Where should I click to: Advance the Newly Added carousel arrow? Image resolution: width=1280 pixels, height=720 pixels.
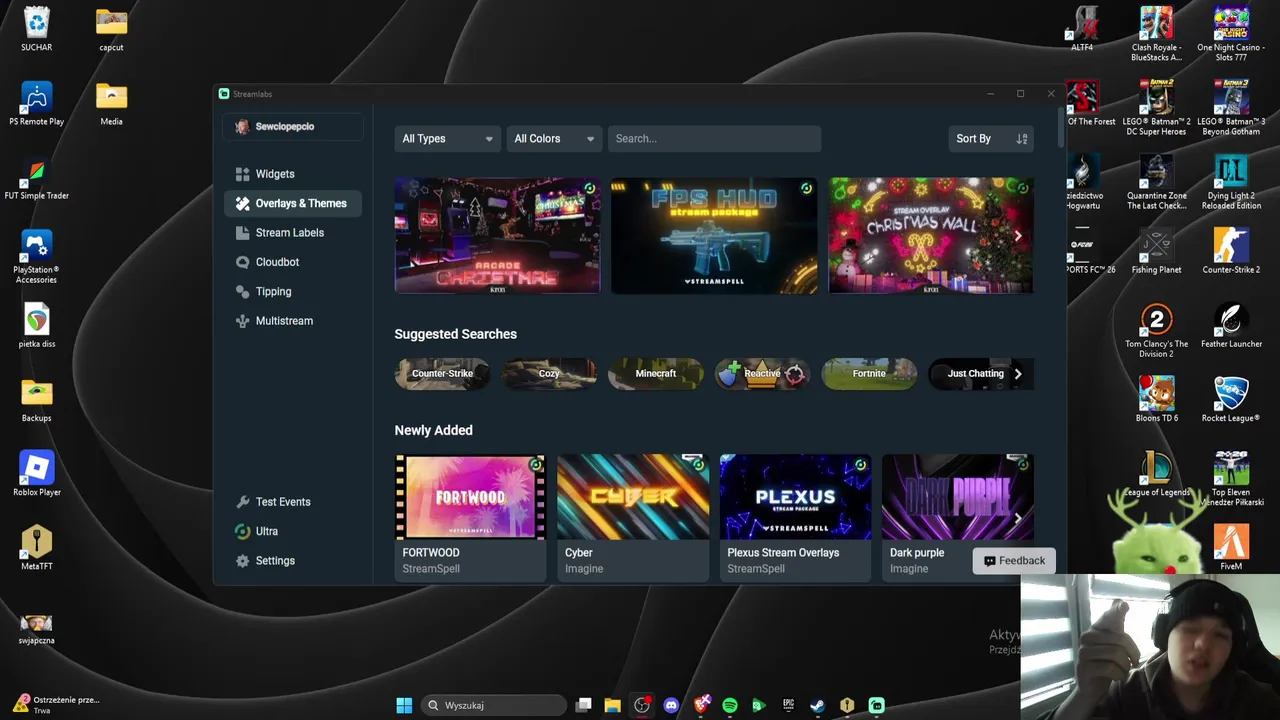(x=1018, y=518)
